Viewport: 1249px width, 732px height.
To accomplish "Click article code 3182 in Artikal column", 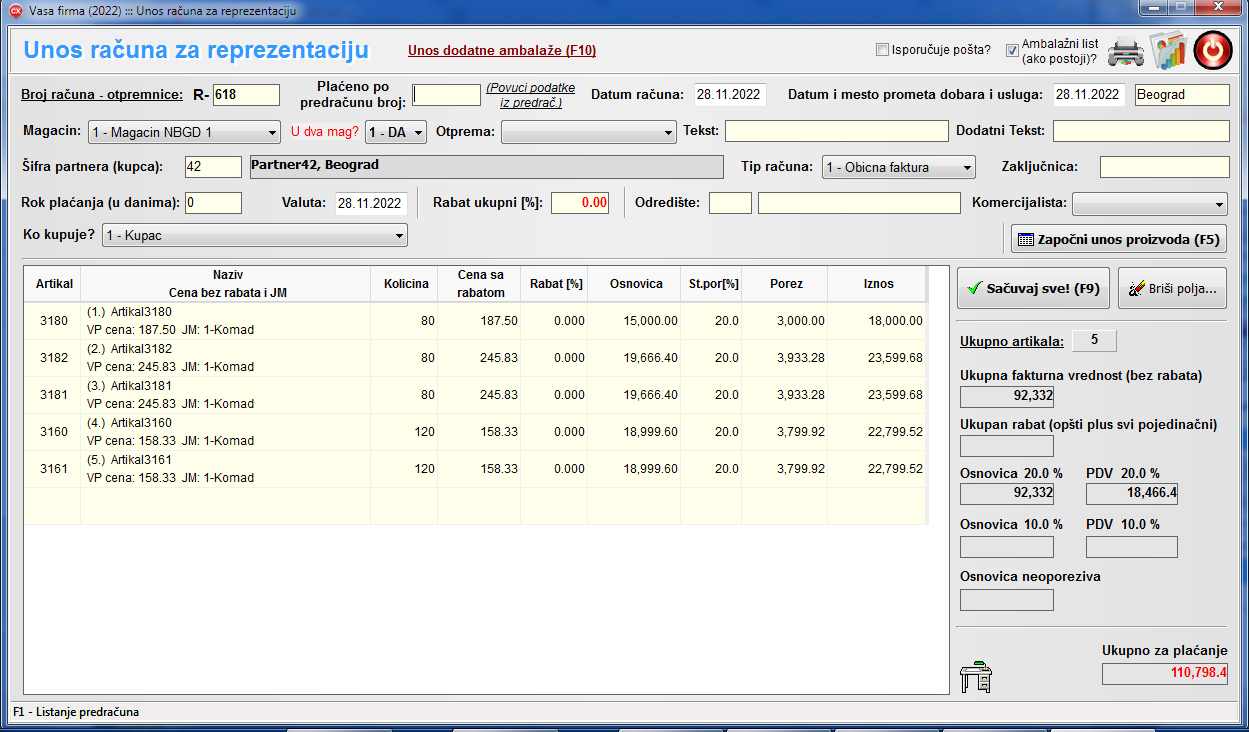I will point(54,358).
